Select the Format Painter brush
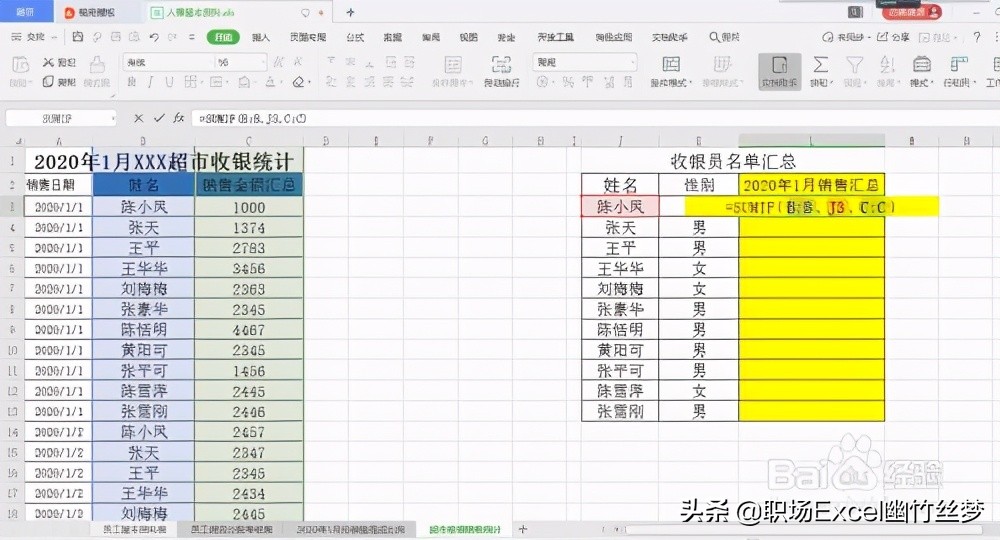Viewport: 1000px width, 540px height. coord(97,65)
